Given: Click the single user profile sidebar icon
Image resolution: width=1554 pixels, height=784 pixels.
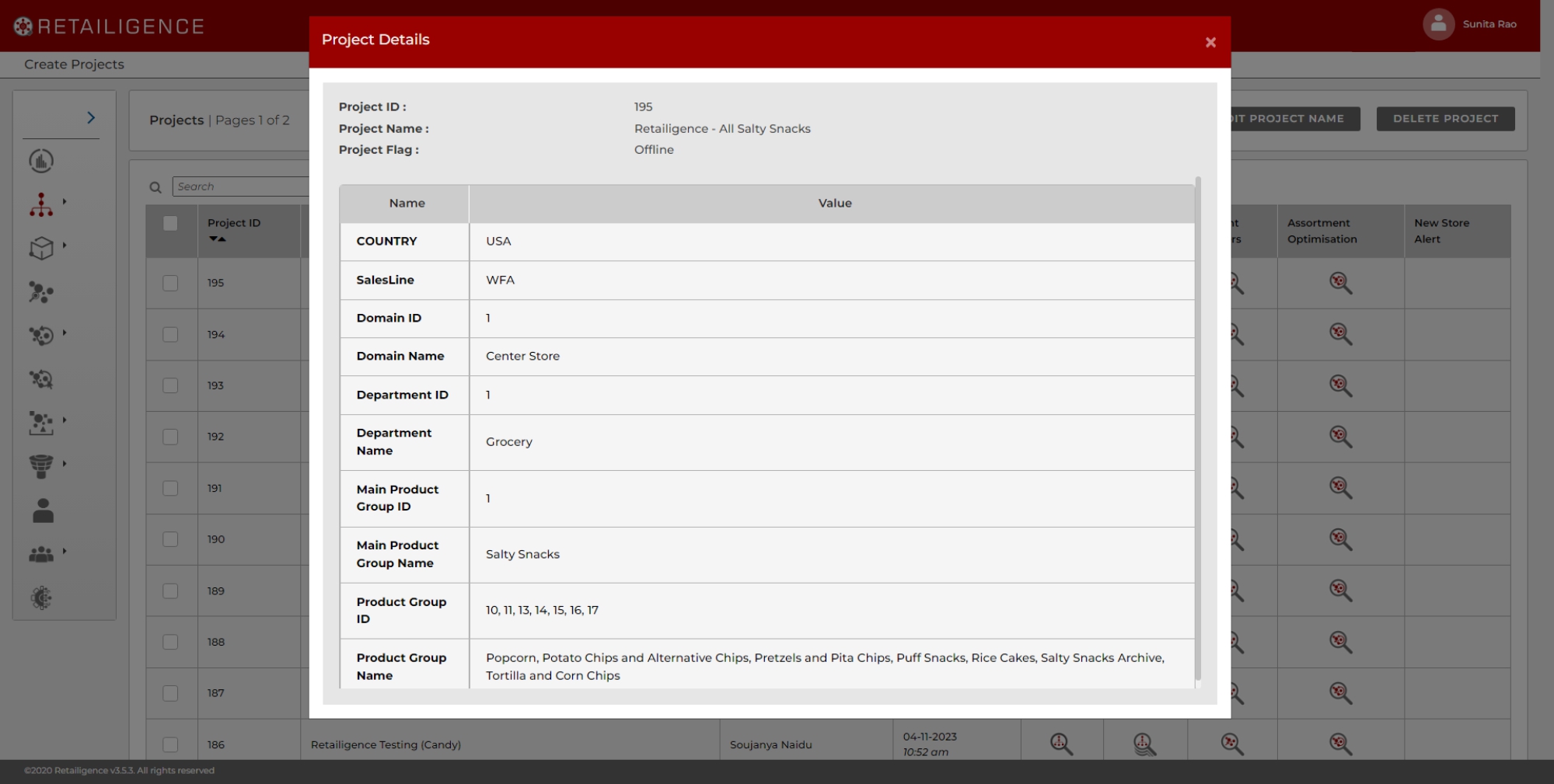Looking at the screenshot, I should 43,510.
